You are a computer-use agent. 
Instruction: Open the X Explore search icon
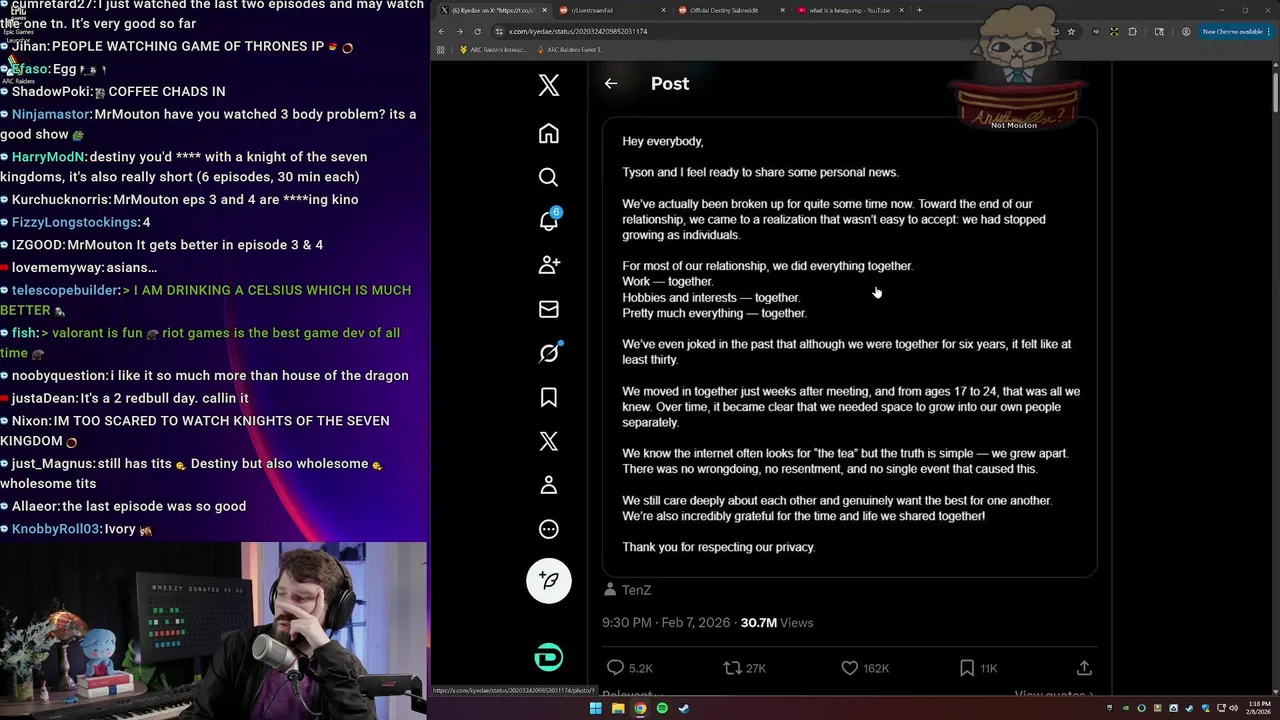pyautogui.click(x=548, y=177)
